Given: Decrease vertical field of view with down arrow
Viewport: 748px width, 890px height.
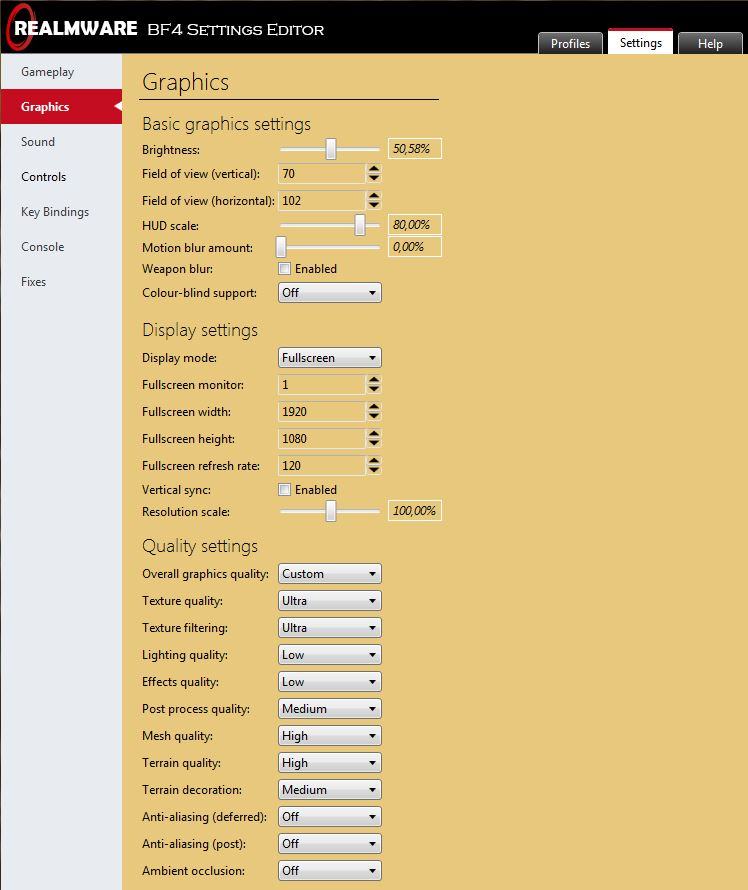Looking at the screenshot, I should pos(373,178).
